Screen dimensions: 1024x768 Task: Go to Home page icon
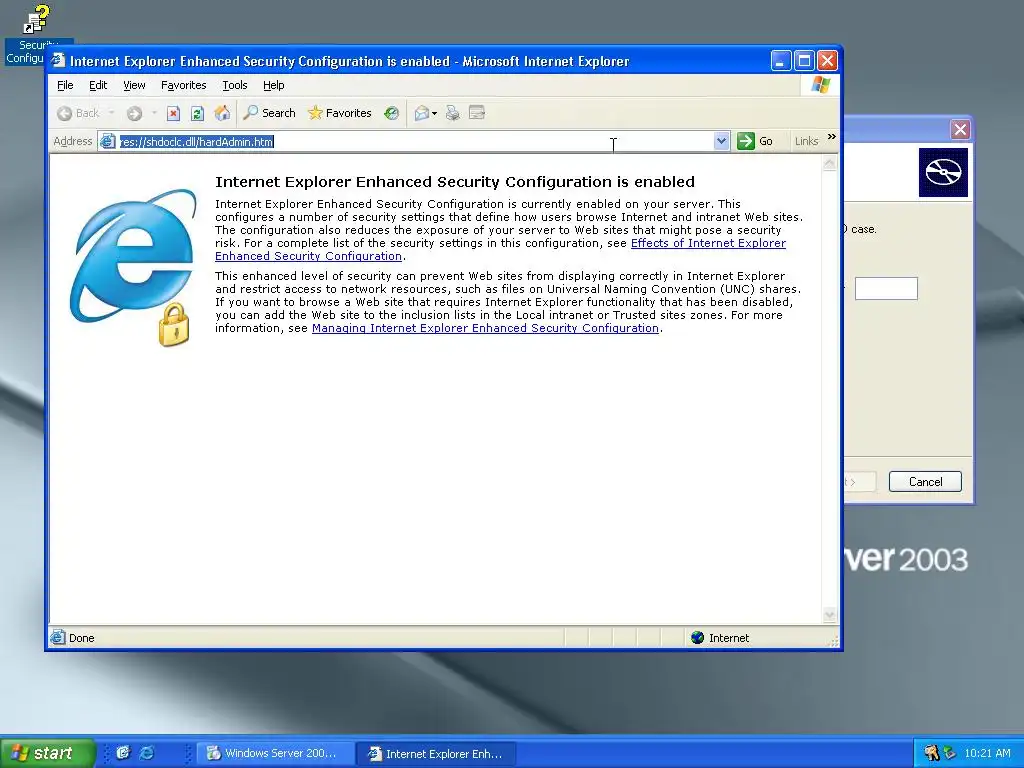click(222, 113)
